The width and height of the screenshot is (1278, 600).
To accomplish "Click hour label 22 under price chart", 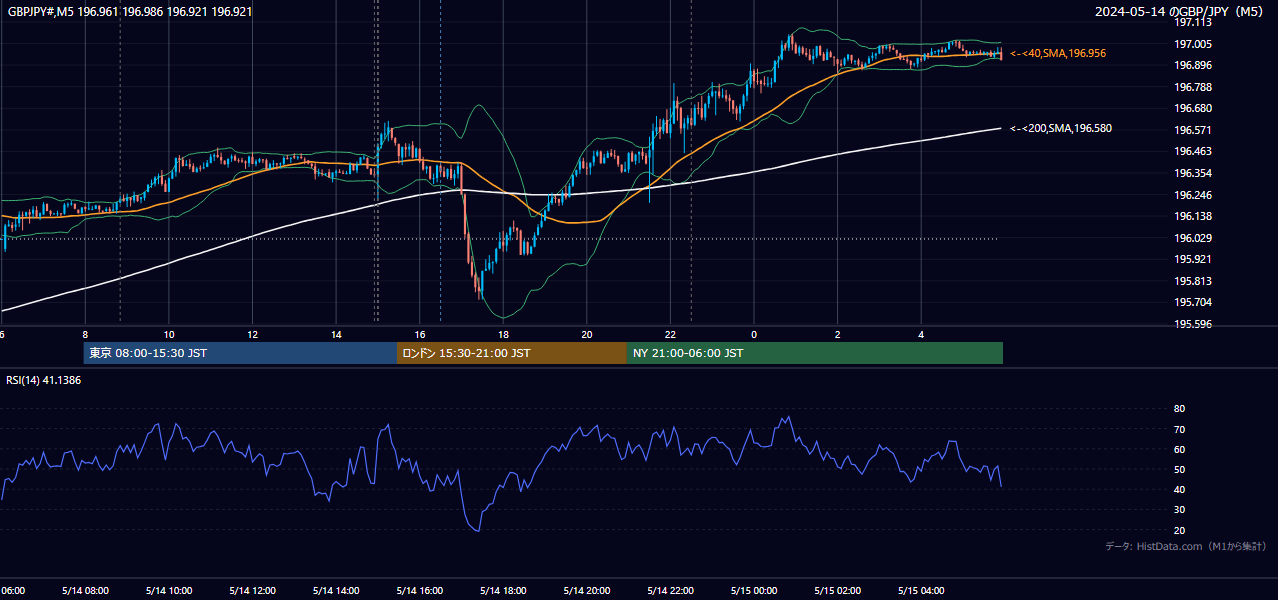I will pyautogui.click(x=670, y=334).
